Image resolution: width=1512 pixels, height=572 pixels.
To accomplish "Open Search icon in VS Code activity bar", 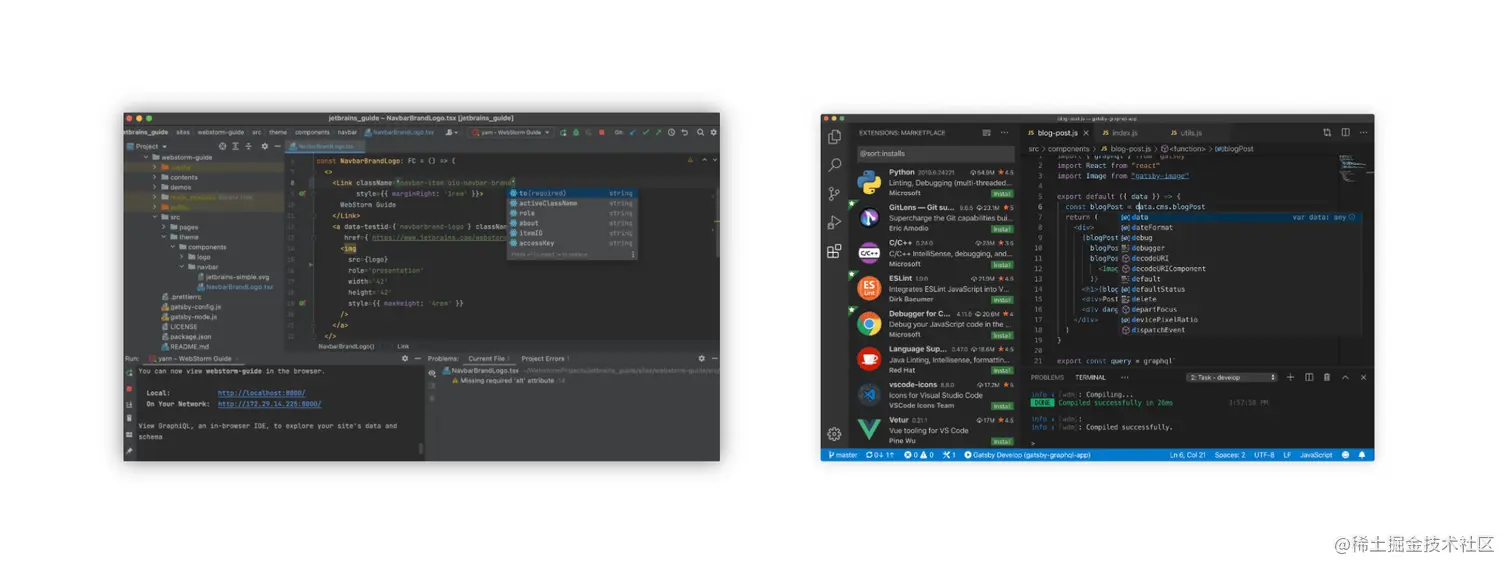I will [x=834, y=165].
